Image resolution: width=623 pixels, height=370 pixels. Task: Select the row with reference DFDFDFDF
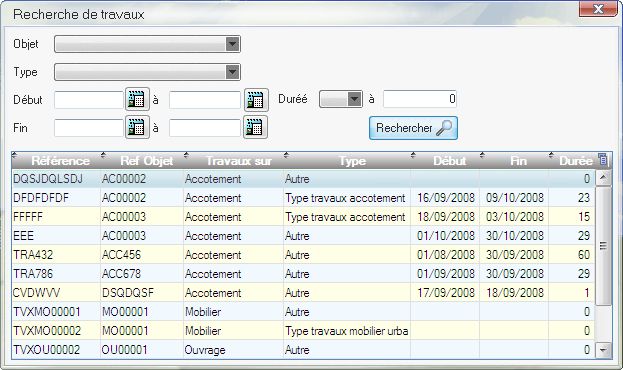[x=303, y=198]
